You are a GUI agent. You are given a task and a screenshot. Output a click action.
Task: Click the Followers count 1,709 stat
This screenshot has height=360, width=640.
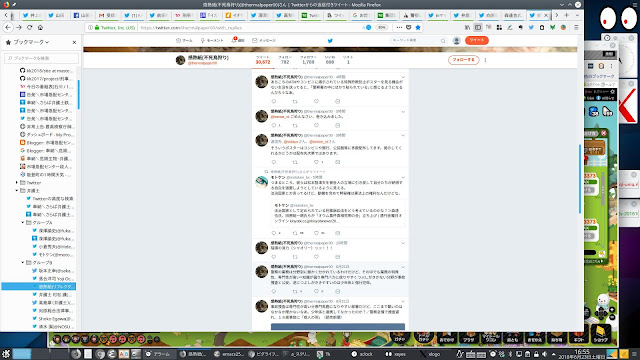[x=308, y=60]
